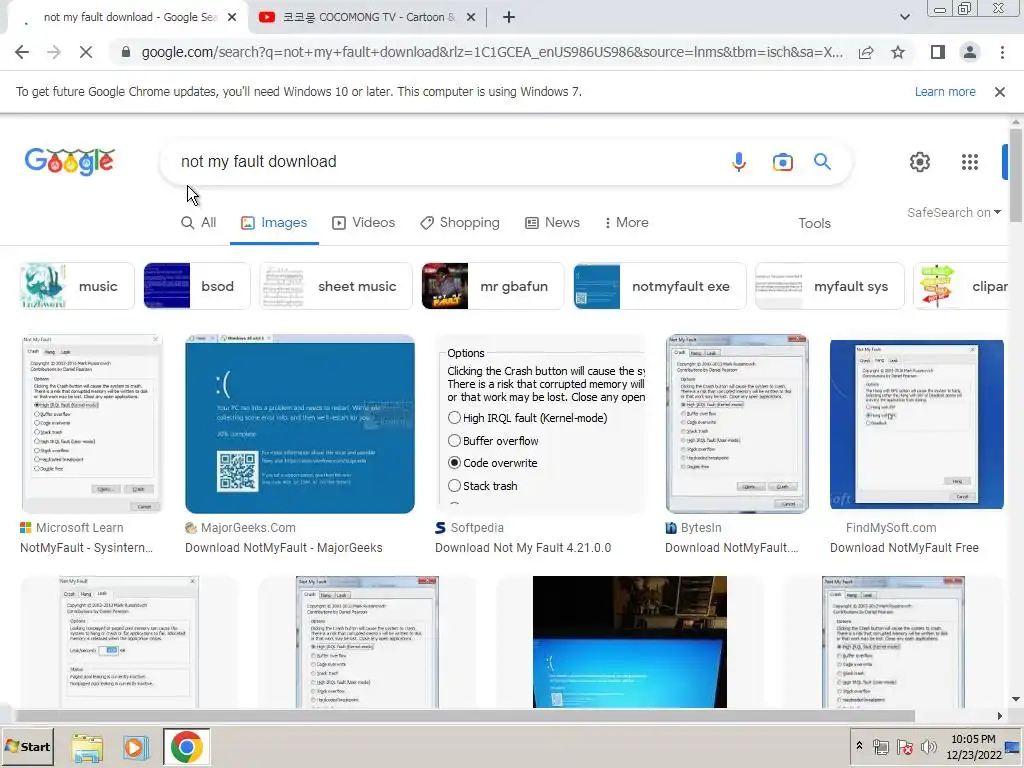Open the Google apps grid

click(970, 161)
